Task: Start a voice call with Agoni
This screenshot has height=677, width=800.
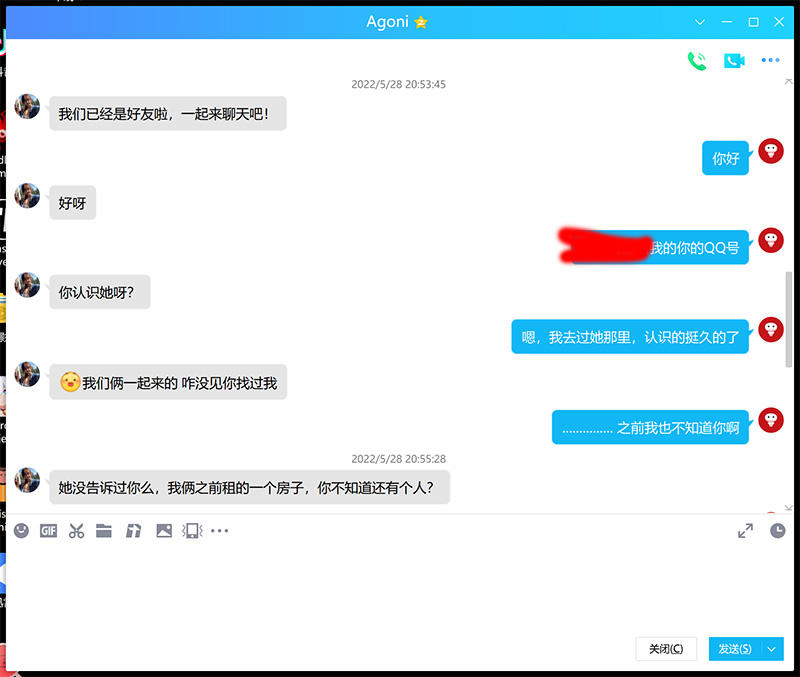Action: point(697,60)
